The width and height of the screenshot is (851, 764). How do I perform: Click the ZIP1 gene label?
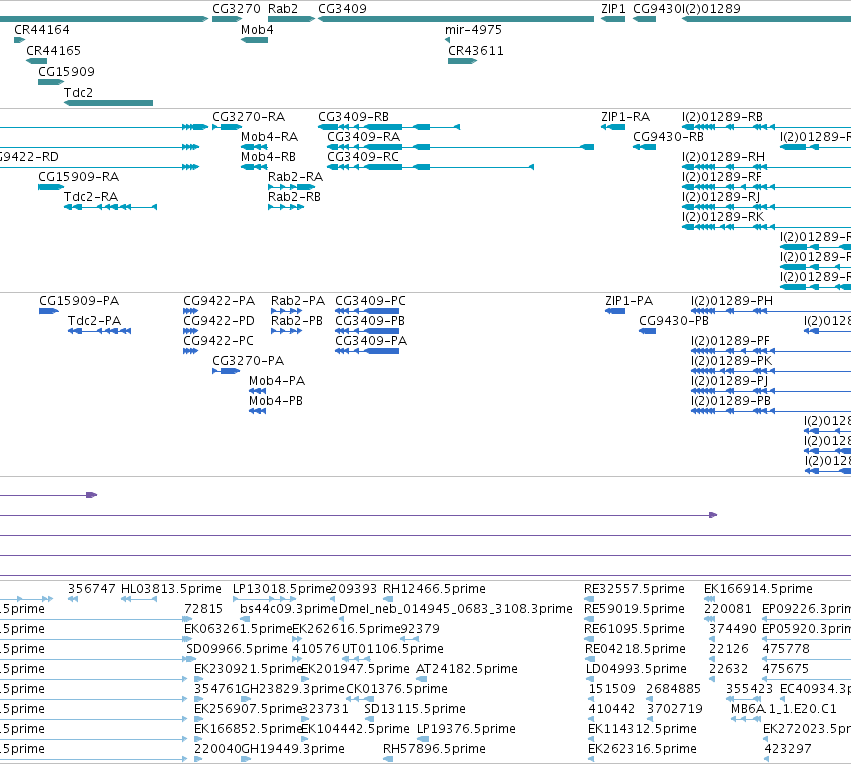tap(613, 9)
